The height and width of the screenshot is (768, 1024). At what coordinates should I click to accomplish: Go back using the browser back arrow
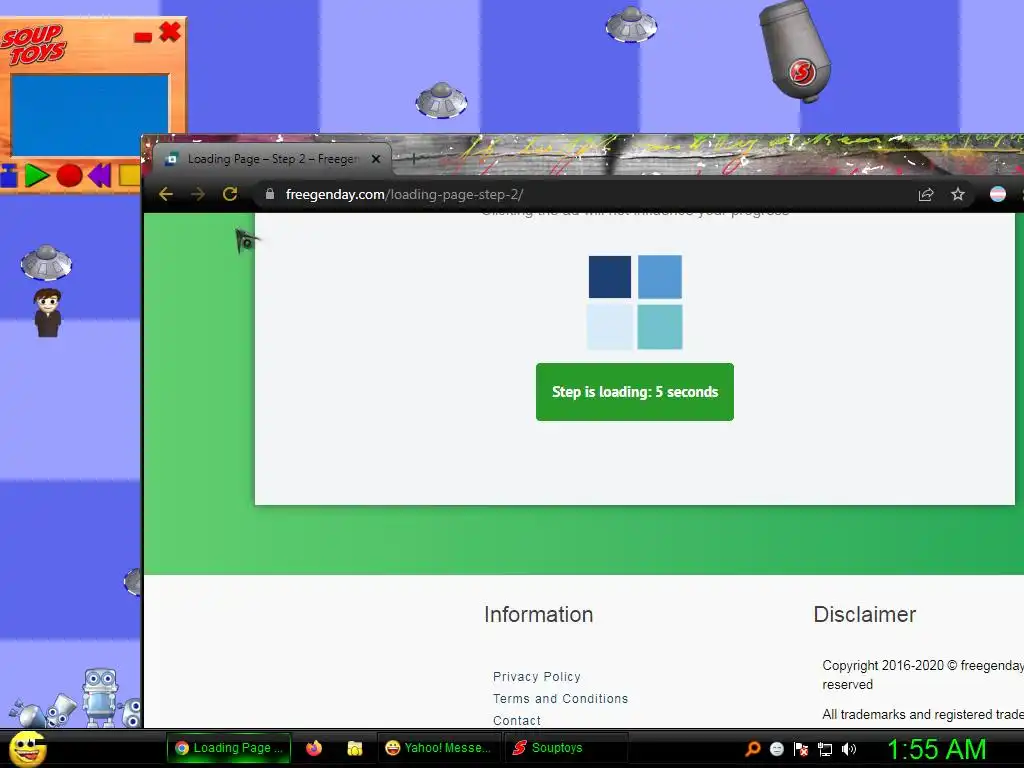click(x=166, y=194)
